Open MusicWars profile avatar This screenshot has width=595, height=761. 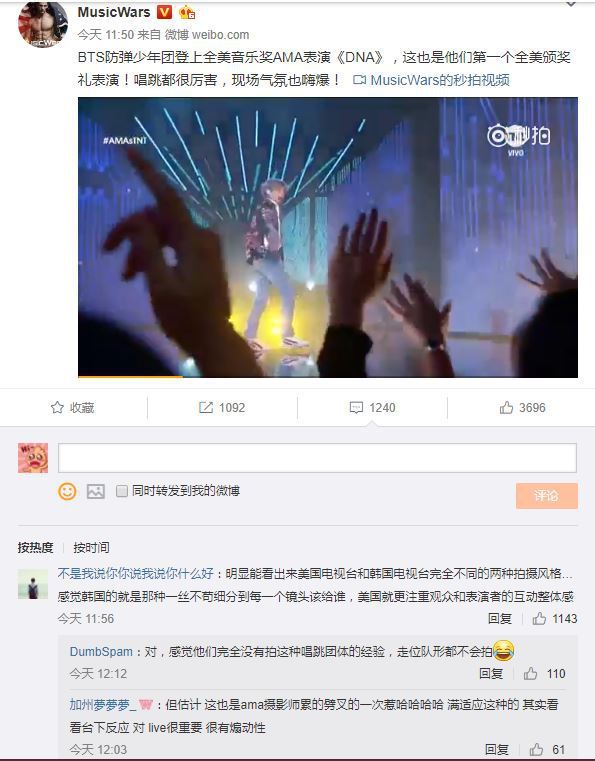[43, 25]
